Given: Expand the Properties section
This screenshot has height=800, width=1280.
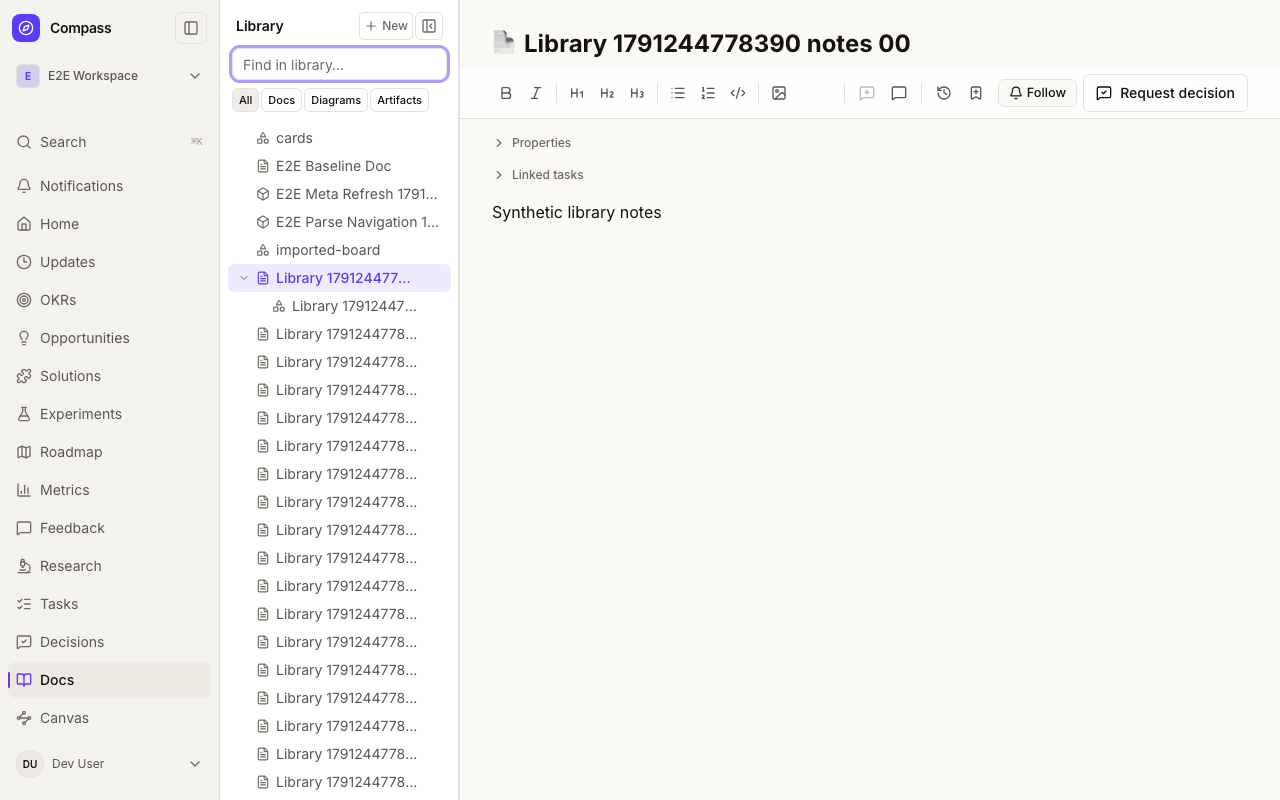Looking at the screenshot, I should (x=532, y=143).
